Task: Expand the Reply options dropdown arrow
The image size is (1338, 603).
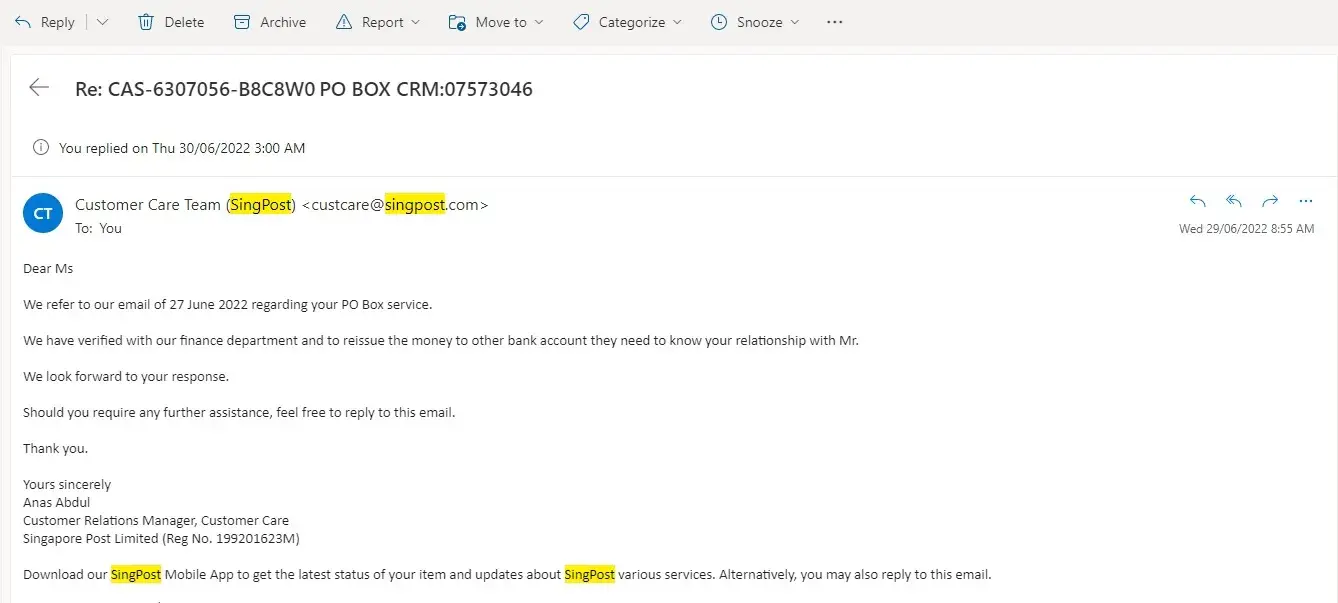Action: click(x=102, y=22)
